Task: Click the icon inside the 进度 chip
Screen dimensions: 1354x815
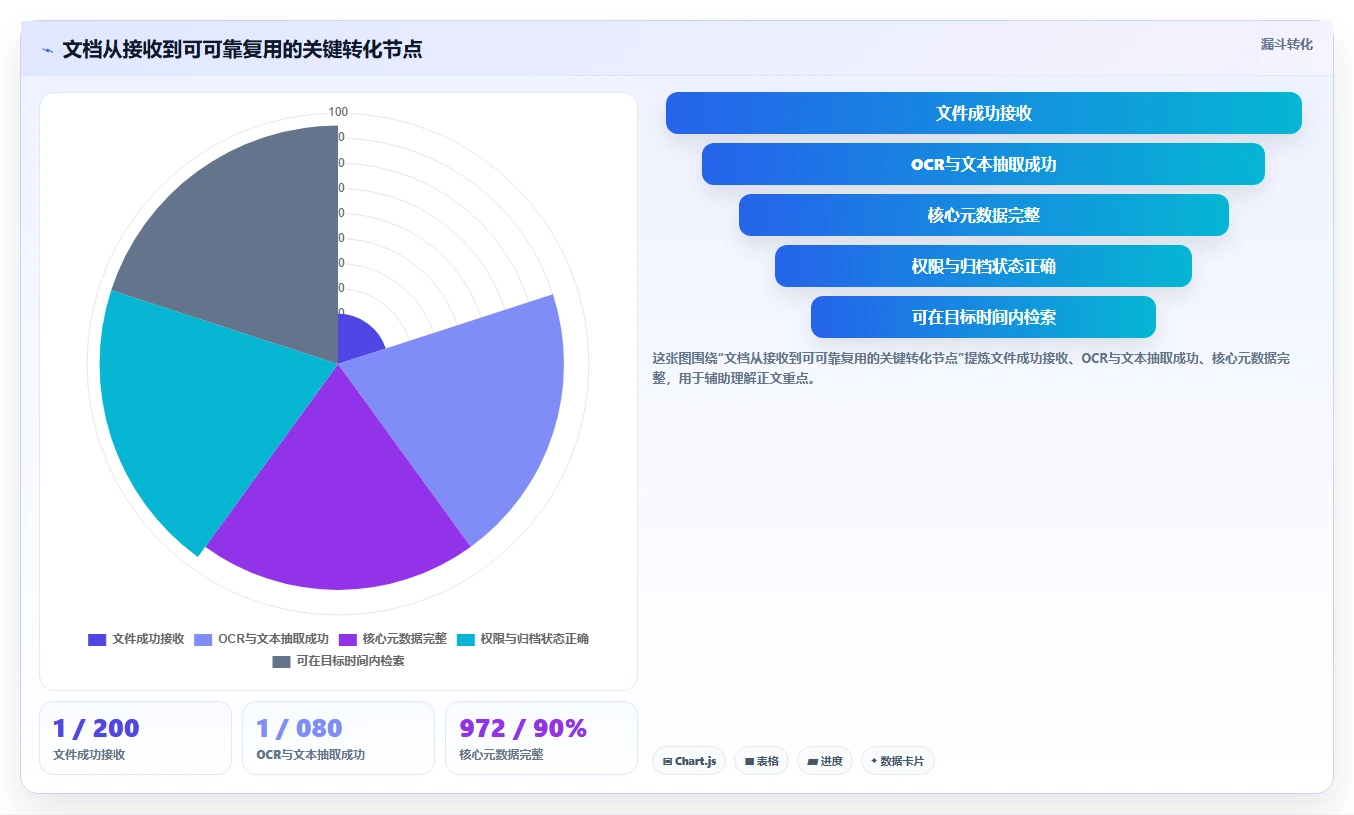Action: (x=812, y=762)
